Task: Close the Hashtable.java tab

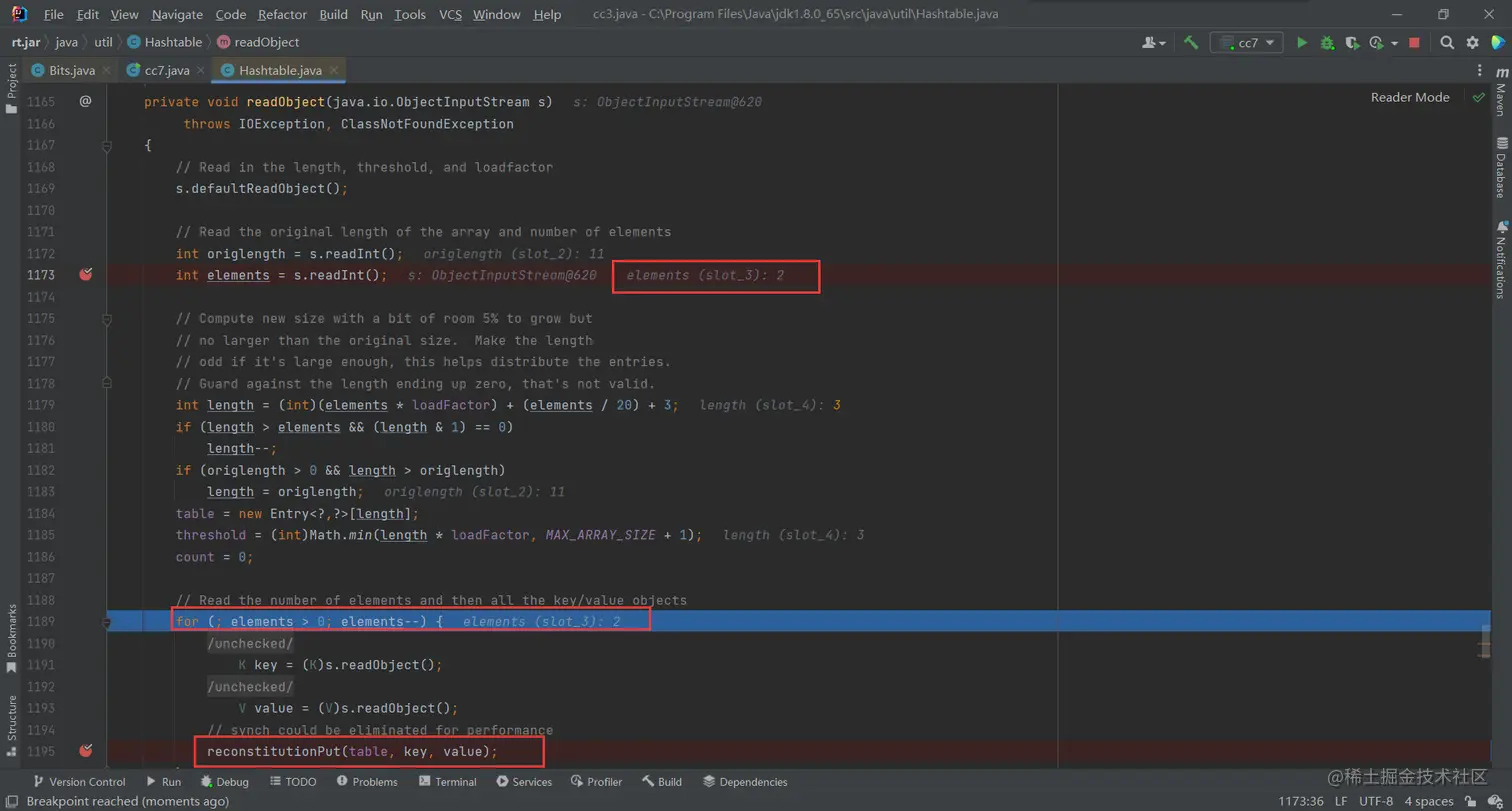Action: [x=336, y=70]
